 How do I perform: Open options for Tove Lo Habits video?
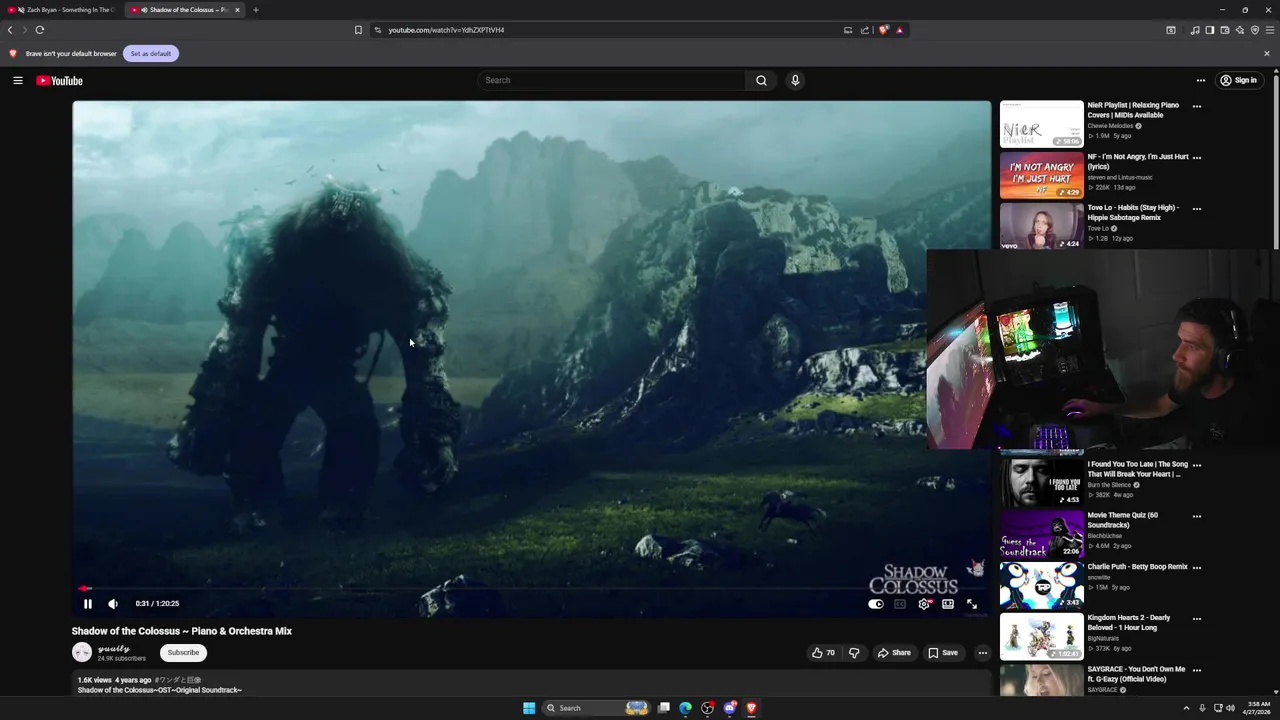click(x=1197, y=209)
